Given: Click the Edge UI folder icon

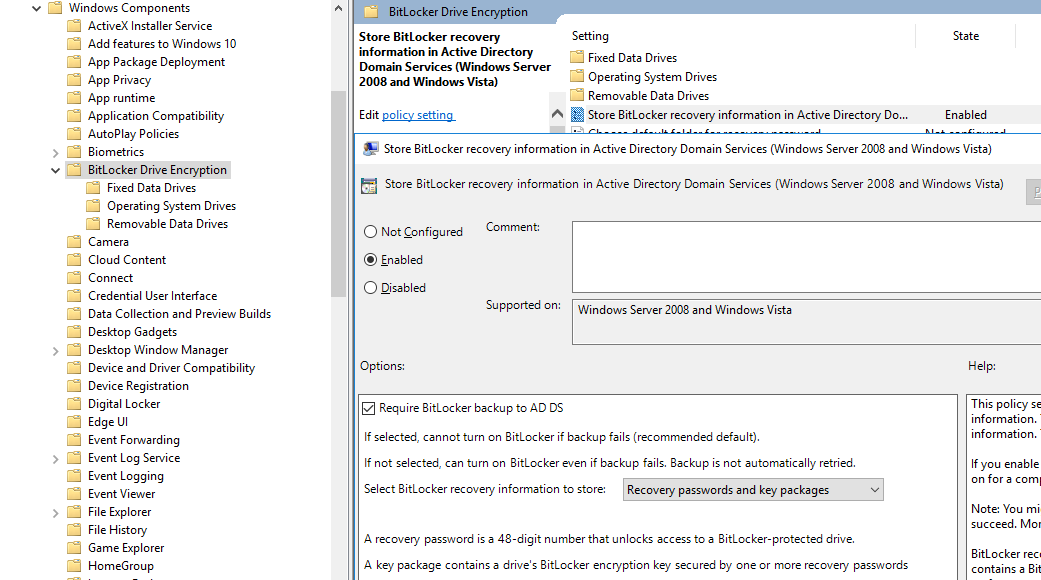Looking at the screenshot, I should point(74,421).
